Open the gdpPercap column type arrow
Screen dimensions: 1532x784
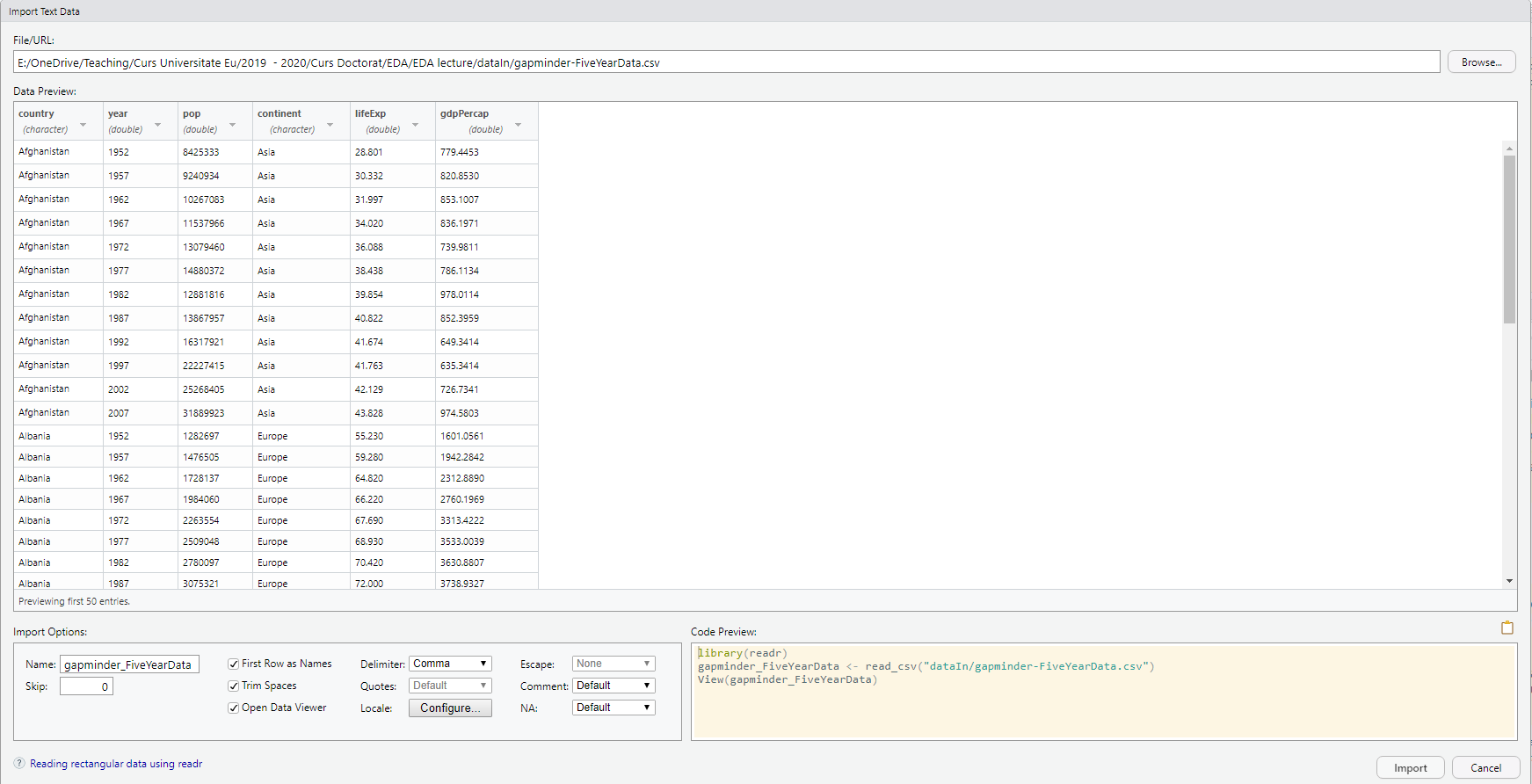coord(518,125)
